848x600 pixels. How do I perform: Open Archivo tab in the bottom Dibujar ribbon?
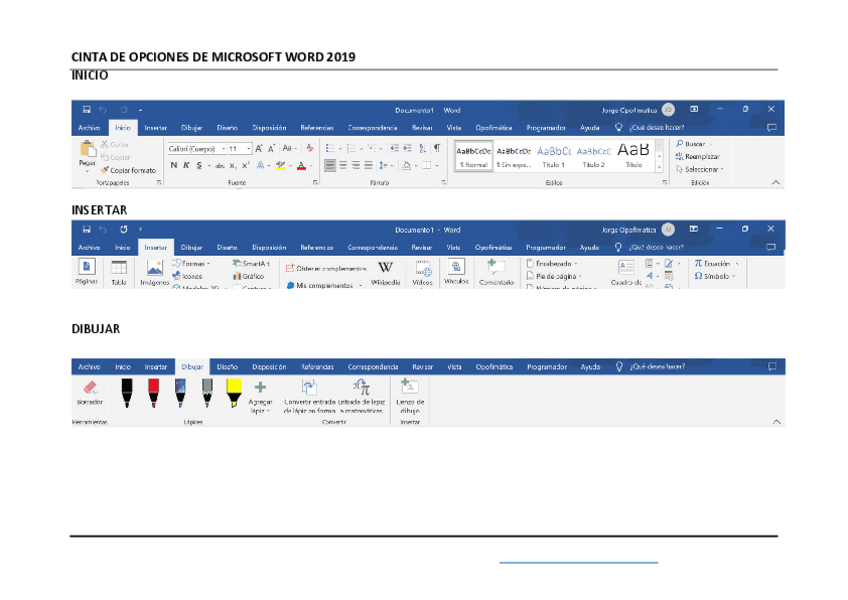89,367
